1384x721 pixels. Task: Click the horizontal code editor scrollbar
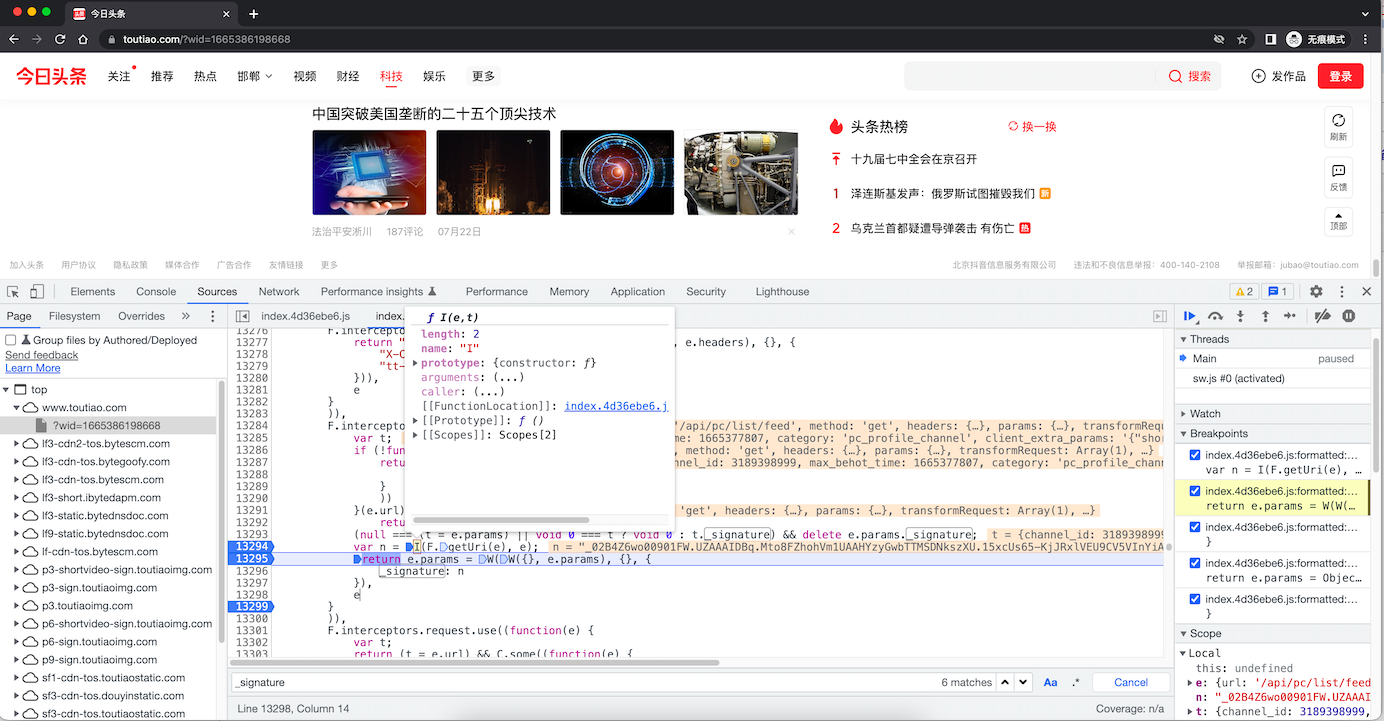point(475,662)
